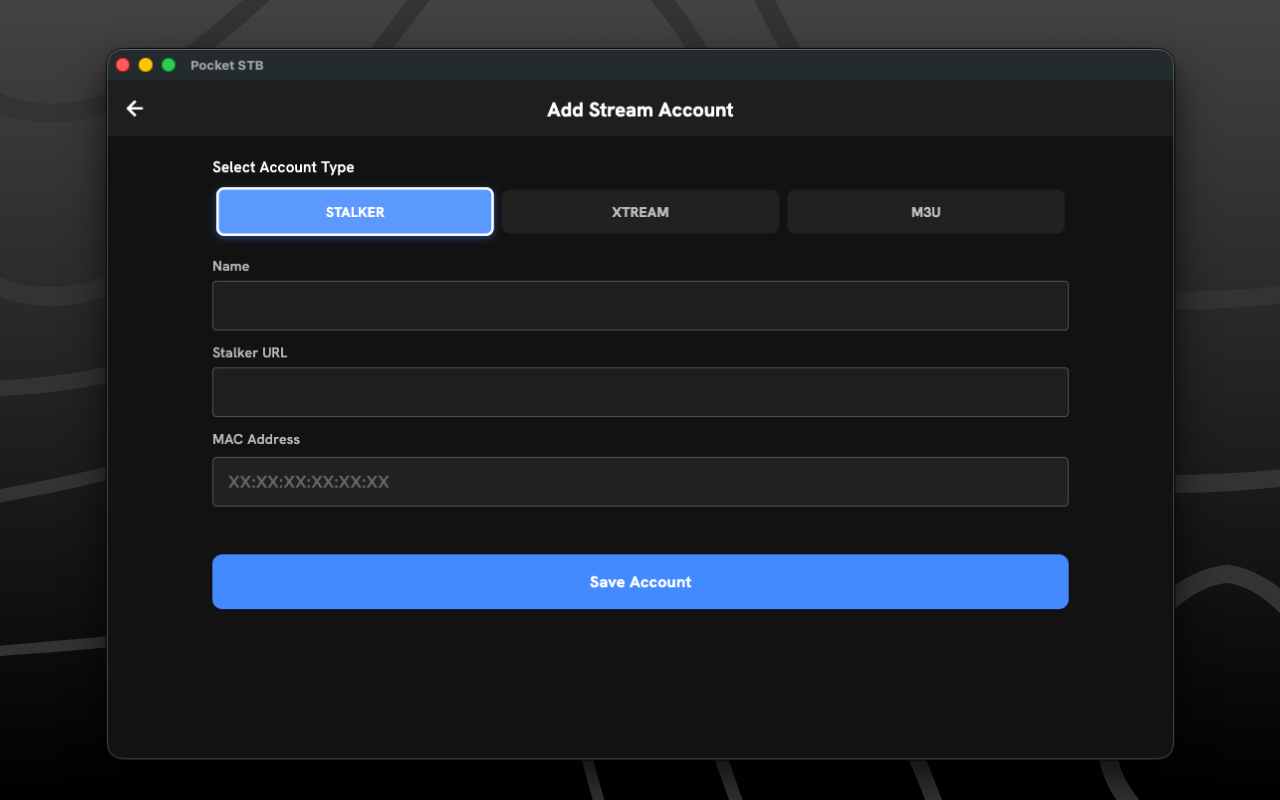
Task: Click the Name field label
Action: click(x=231, y=266)
